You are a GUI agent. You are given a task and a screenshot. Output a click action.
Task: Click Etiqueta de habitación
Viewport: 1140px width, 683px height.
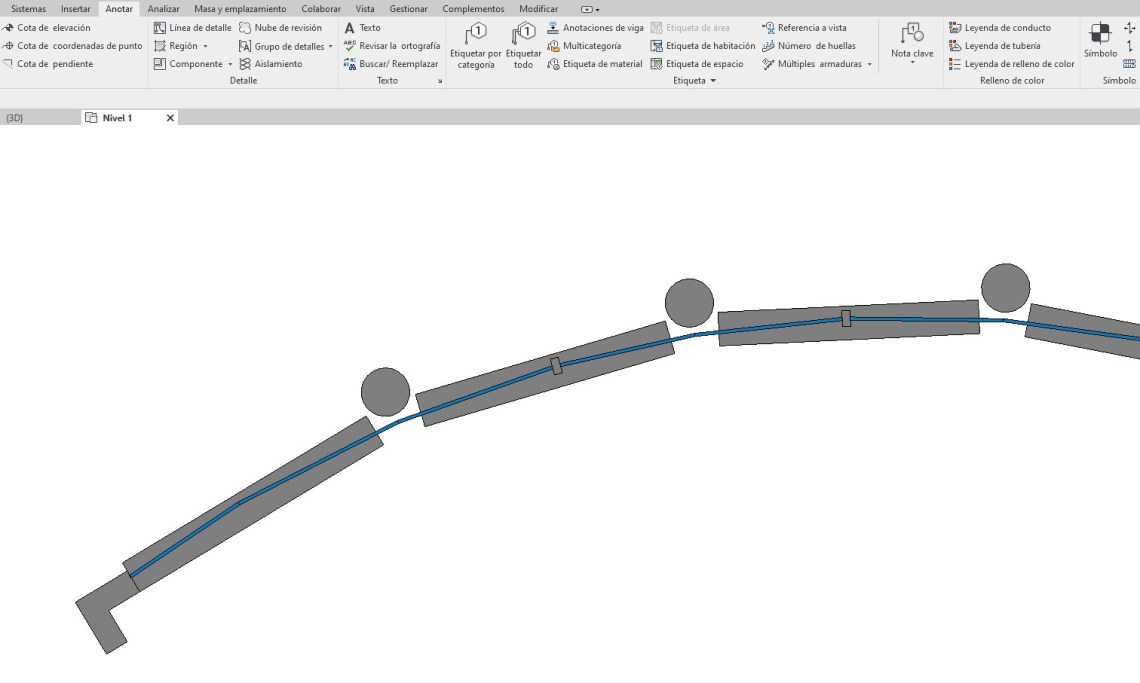click(x=703, y=46)
